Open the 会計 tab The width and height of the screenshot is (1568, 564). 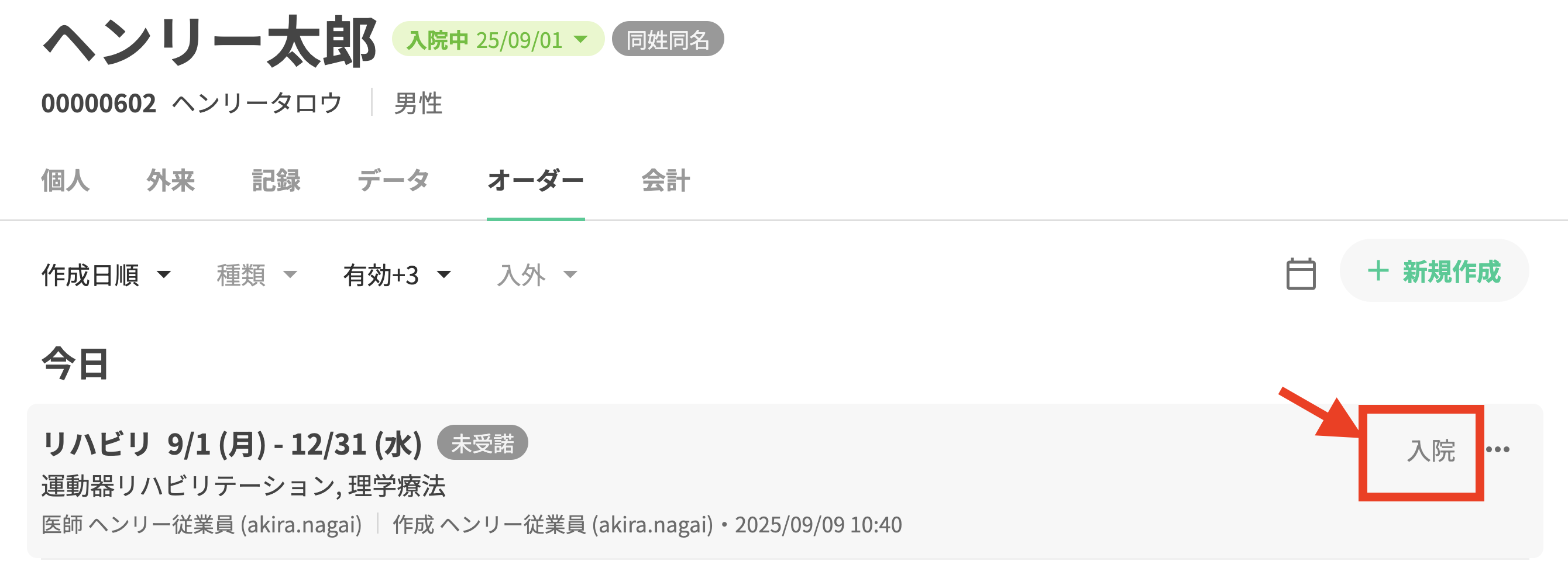(x=665, y=181)
